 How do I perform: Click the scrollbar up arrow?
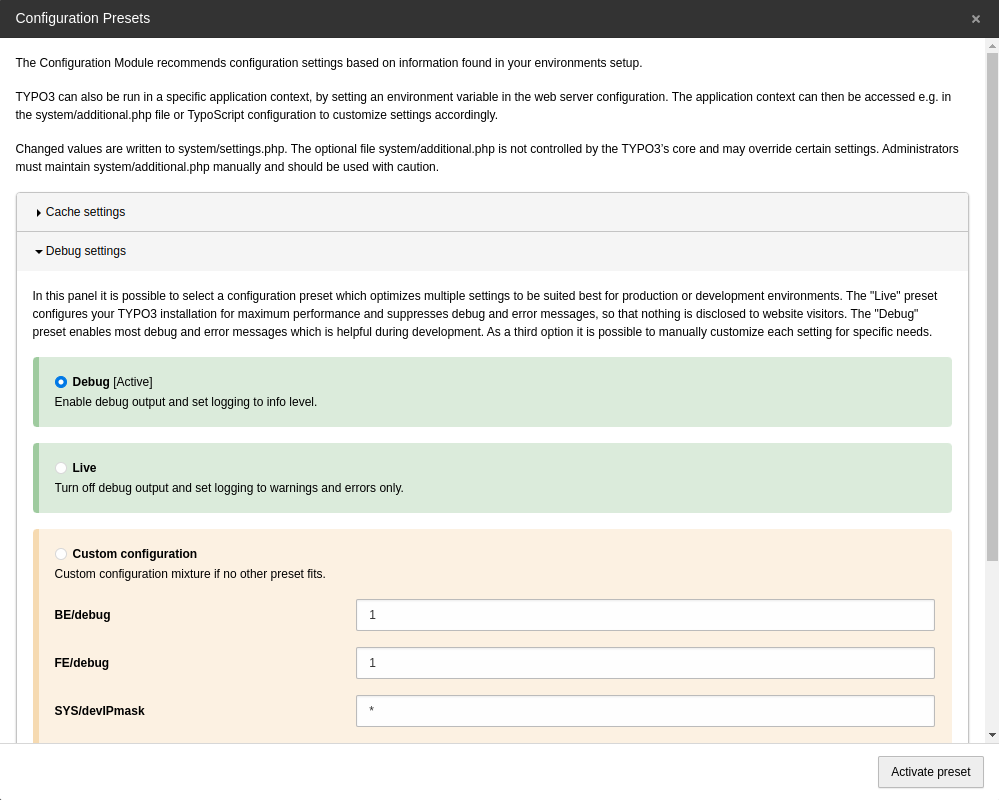[x=992, y=46]
